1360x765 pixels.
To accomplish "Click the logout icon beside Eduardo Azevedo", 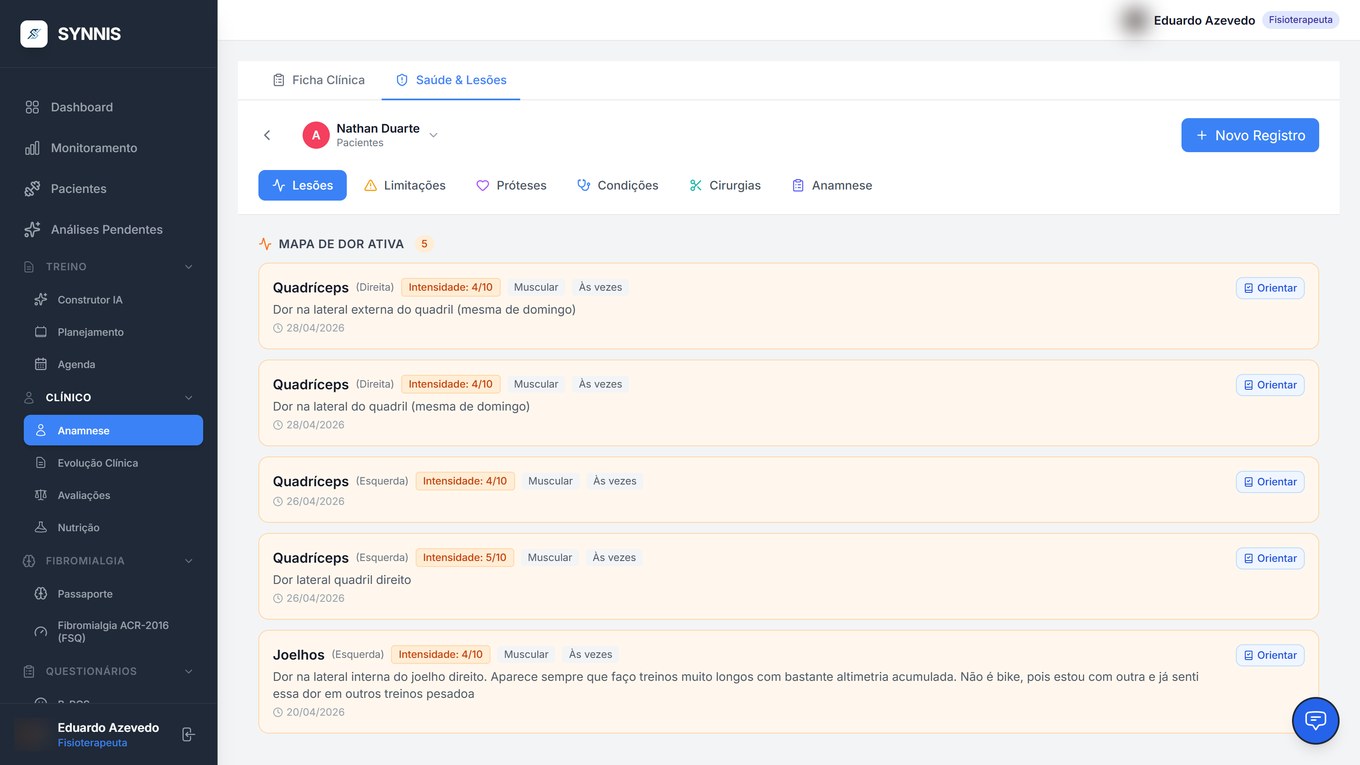I will coord(188,734).
